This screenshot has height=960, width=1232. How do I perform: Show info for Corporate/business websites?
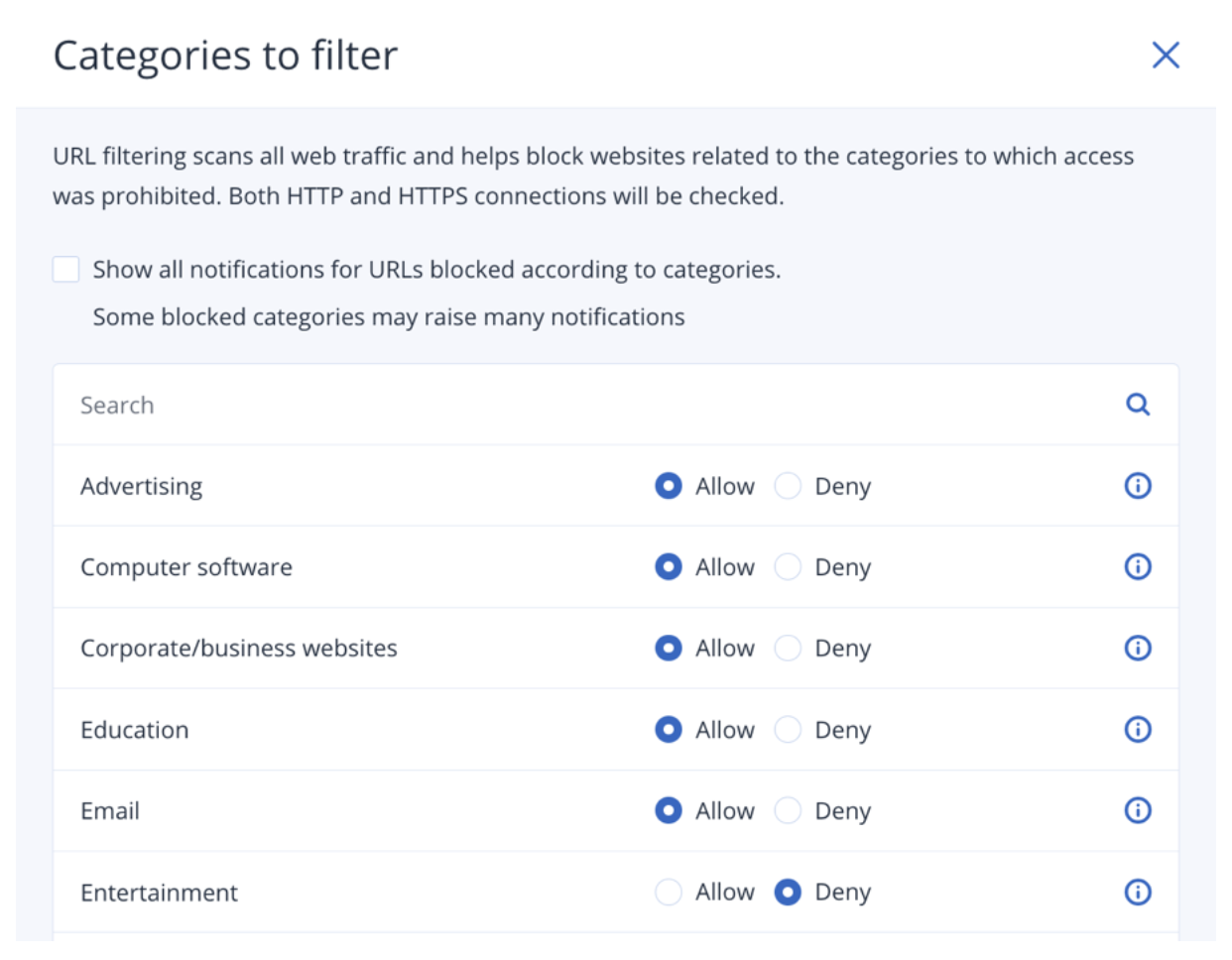tap(1138, 649)
